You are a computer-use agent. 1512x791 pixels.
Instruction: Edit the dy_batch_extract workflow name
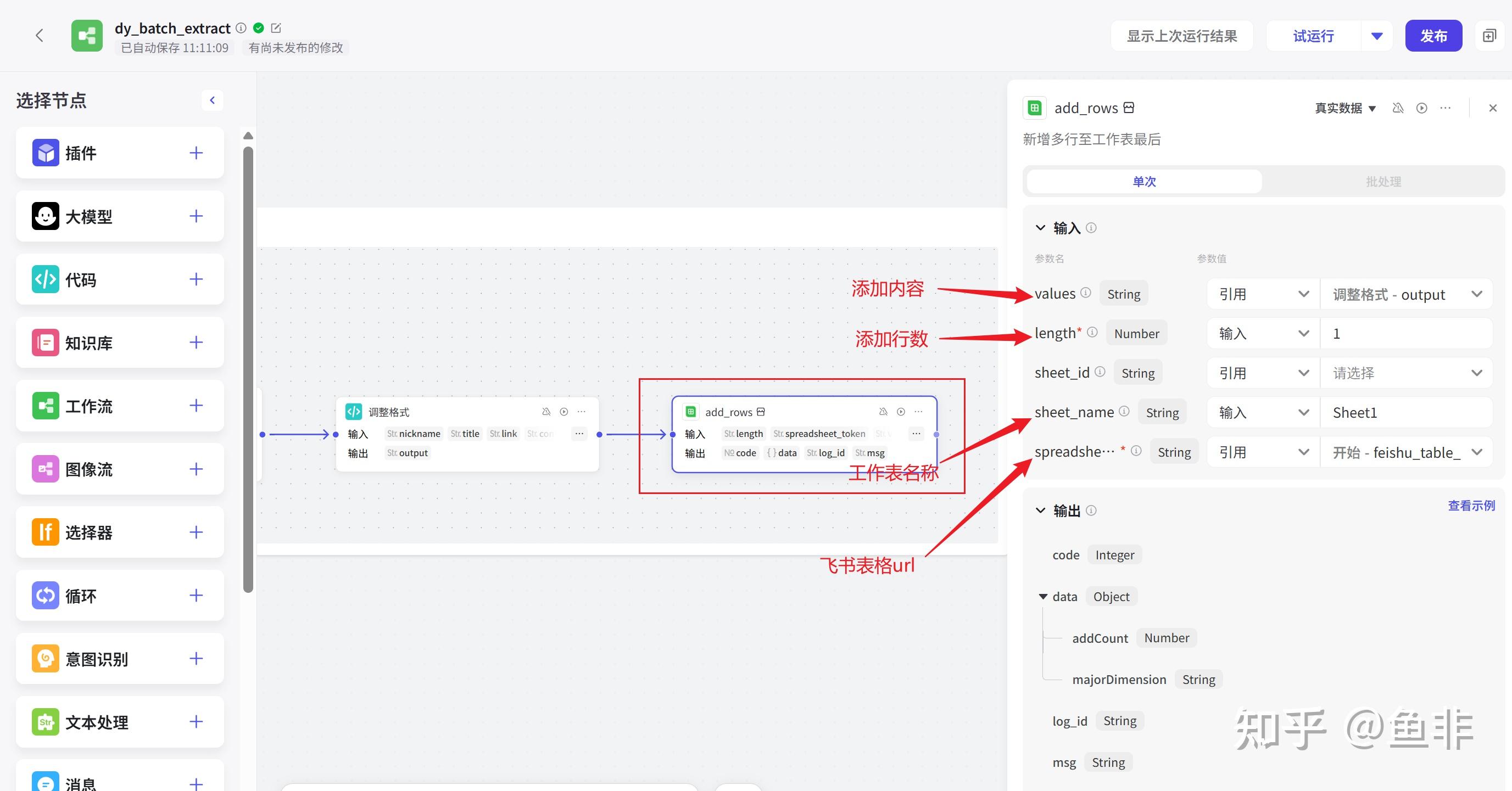[x=276, y=27]
